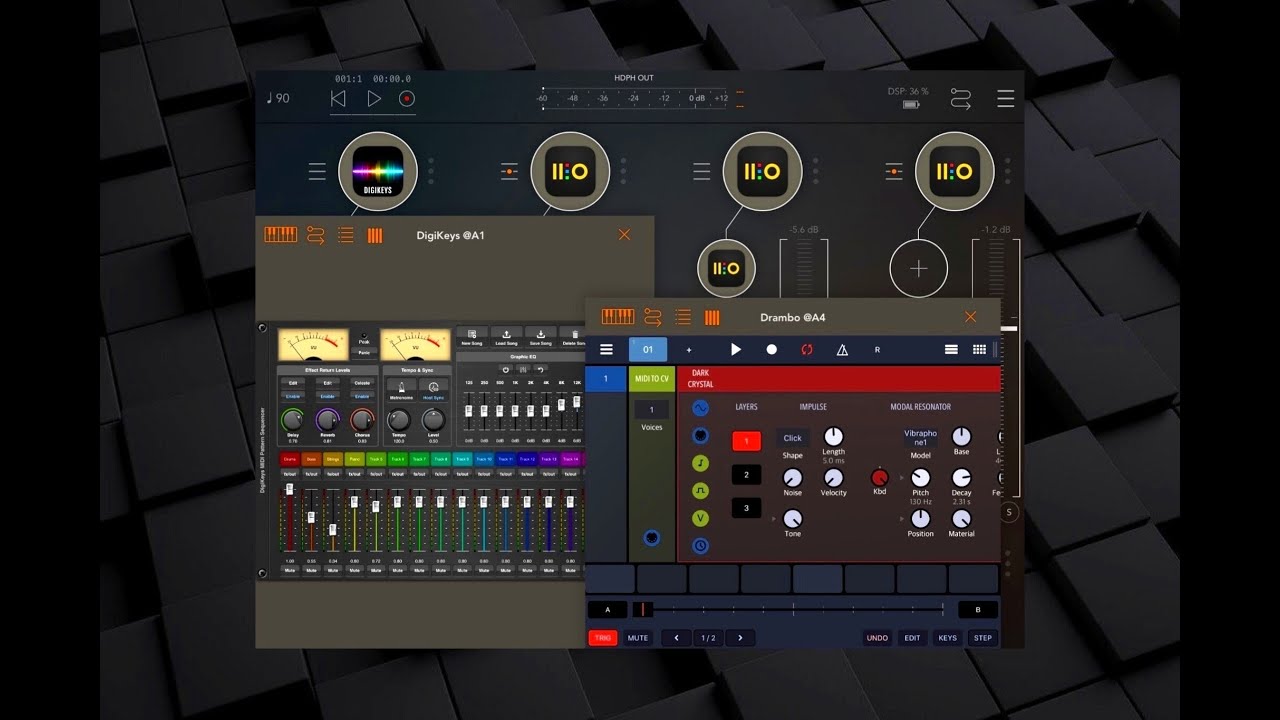Open the DigiKeys node in the AUM channel
This screenshot has height=720, width=1280.
tap(378, 172)
